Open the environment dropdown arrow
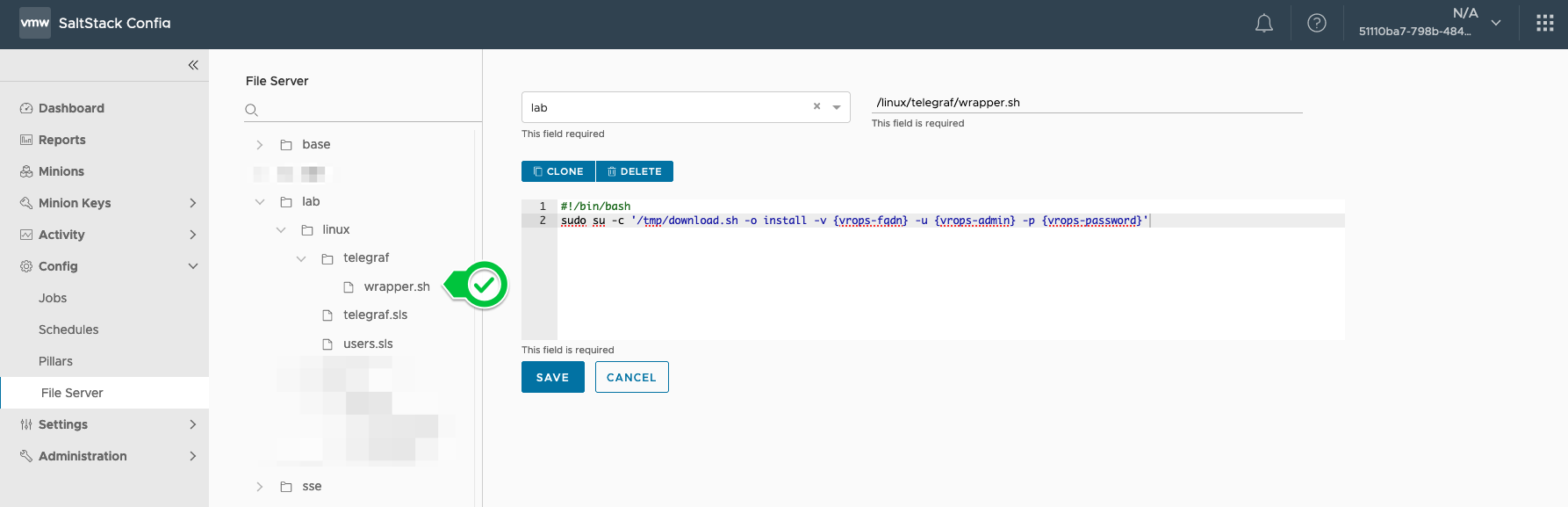The width and height of the screenshot is (1568, 507). (x=837, y=107)
